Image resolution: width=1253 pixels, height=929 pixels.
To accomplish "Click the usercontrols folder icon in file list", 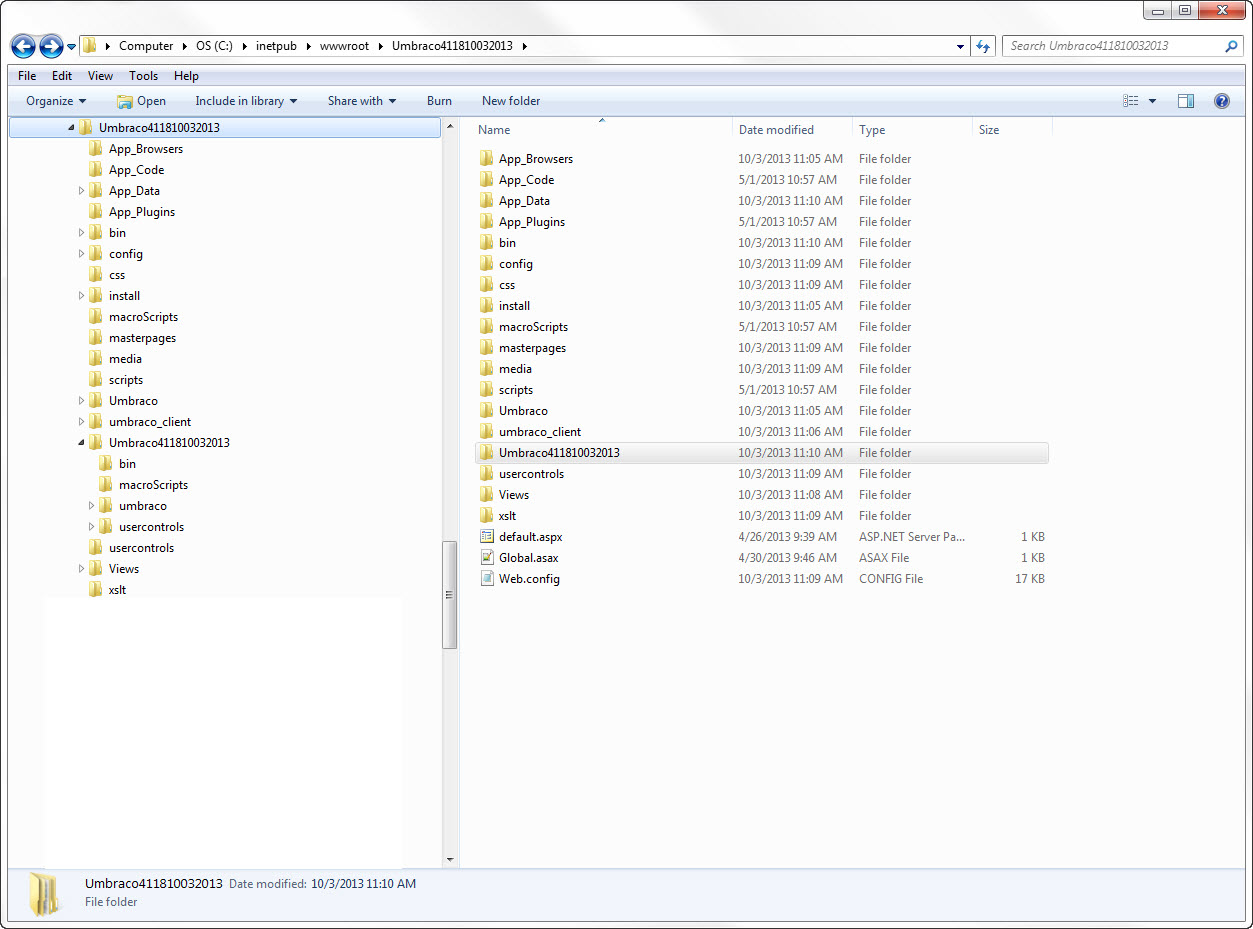I will click(487, 474).
